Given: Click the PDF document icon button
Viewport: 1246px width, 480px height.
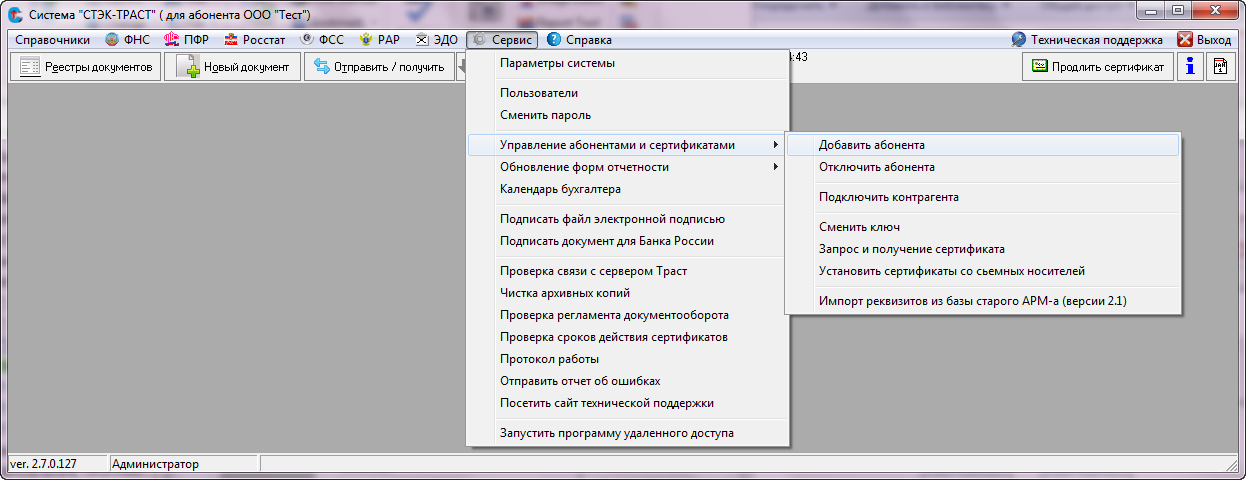Looking at the screenshot, I should 1220,67.
